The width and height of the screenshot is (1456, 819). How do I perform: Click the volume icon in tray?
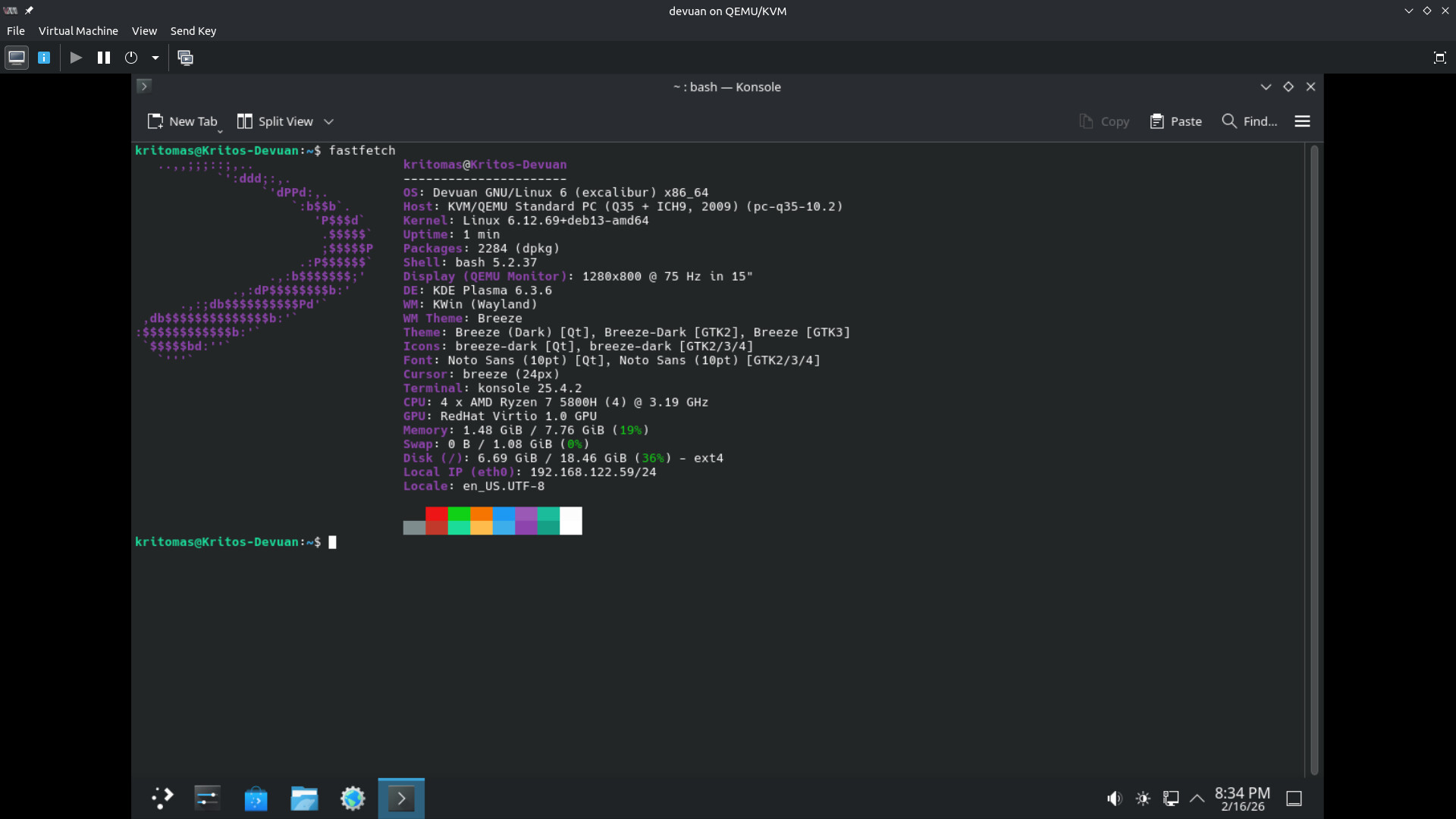pyautogui.click(x=1113, y=799)
